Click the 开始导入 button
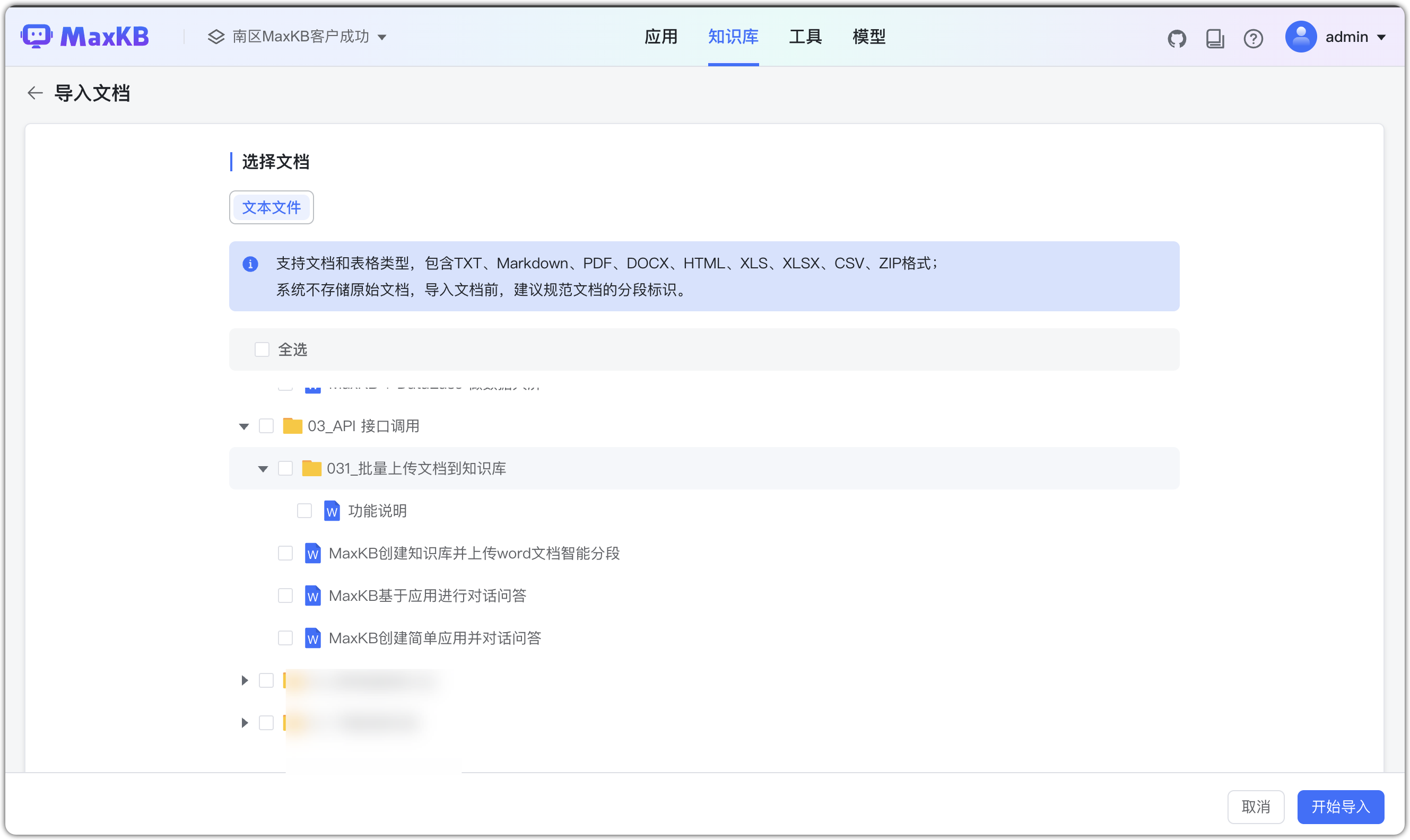The image size is (1410, 840). tap(1341, 806)
